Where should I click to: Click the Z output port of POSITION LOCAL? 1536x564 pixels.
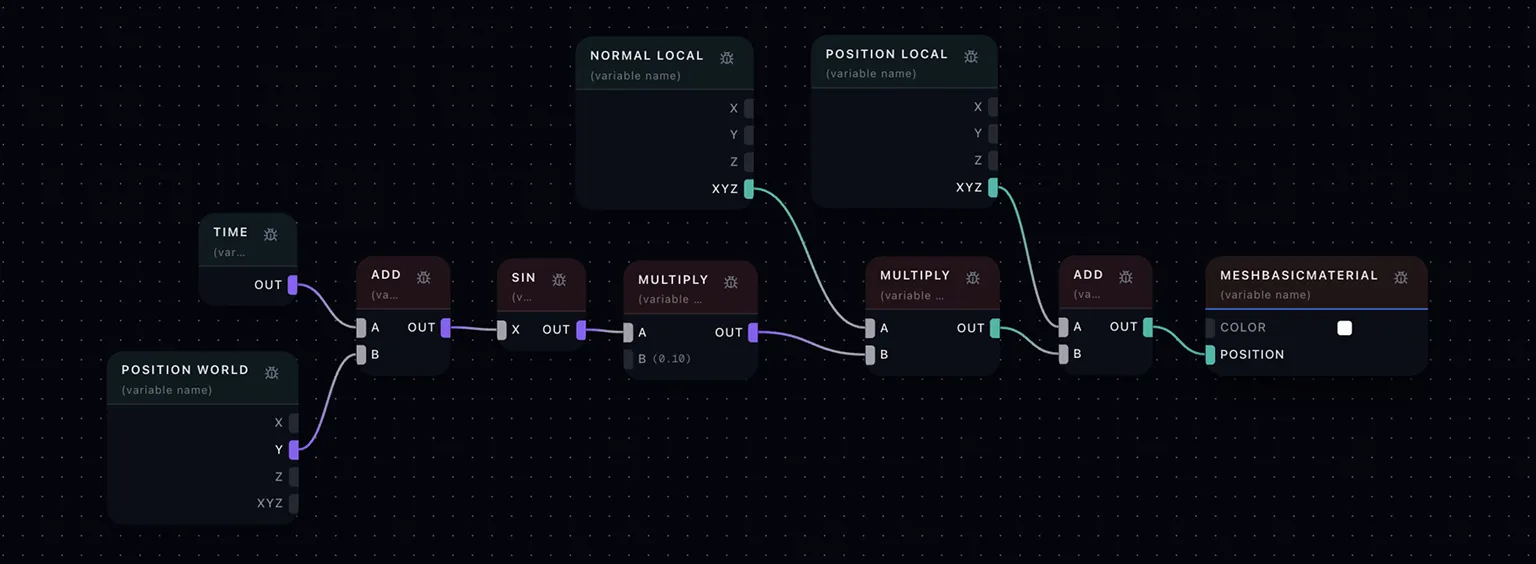point(993,160)
